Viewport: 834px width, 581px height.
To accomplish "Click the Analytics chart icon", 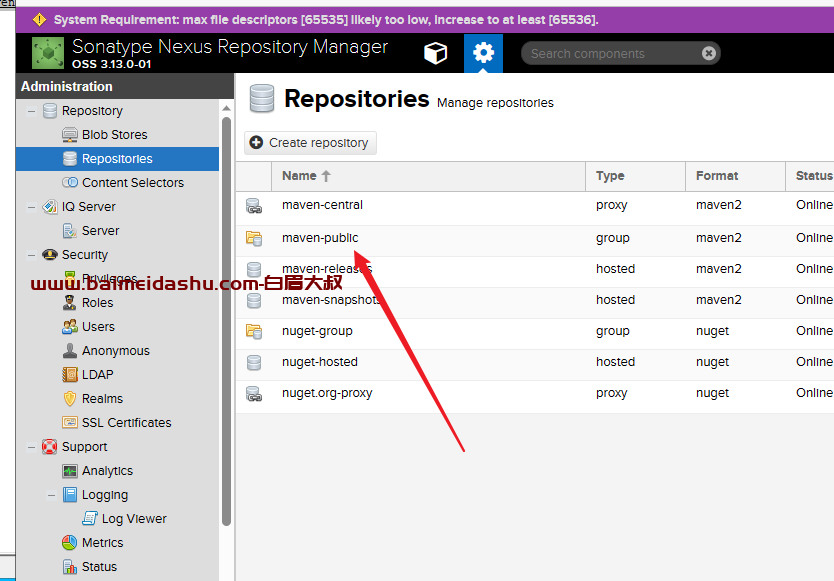I will (x=70, y=470).
